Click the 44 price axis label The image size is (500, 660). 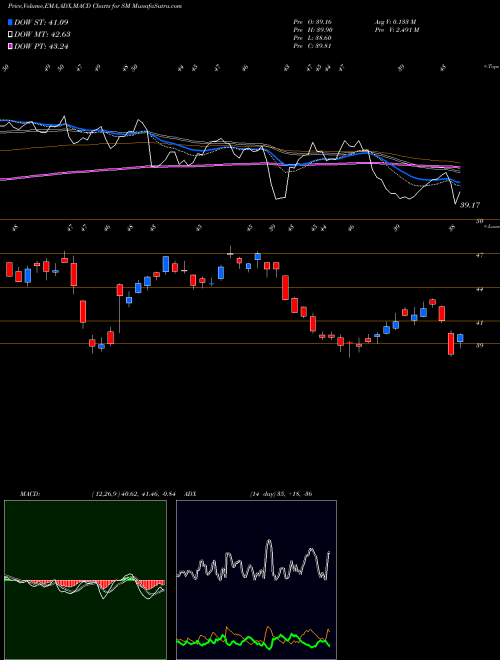coord(479,289)
